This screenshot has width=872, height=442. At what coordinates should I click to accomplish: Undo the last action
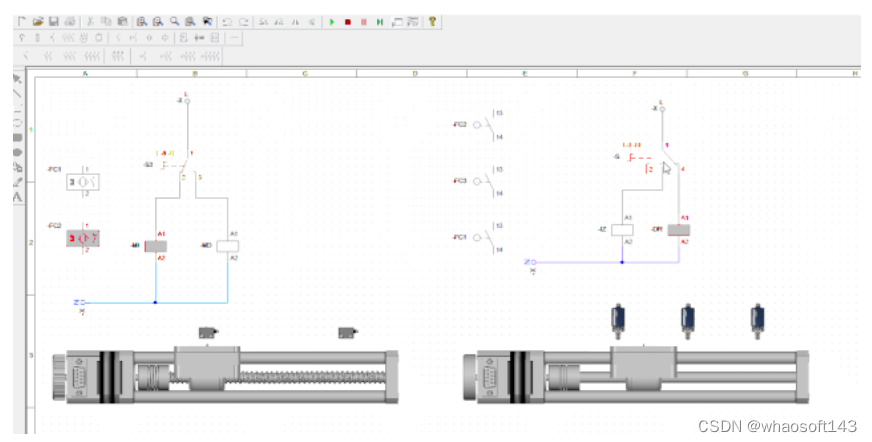[227, 22]
